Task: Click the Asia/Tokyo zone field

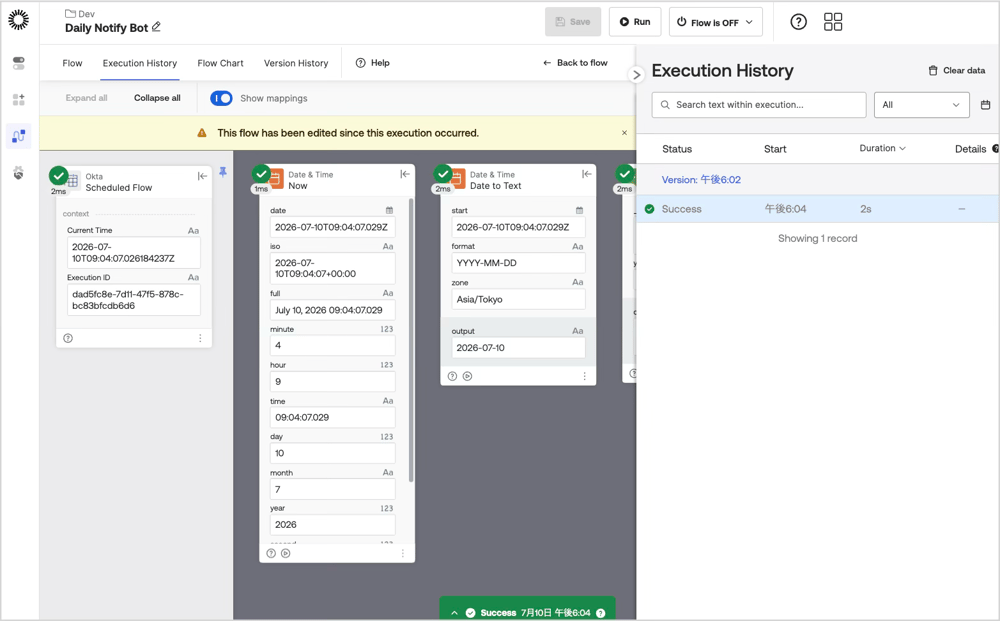Action: pos(518,299)
